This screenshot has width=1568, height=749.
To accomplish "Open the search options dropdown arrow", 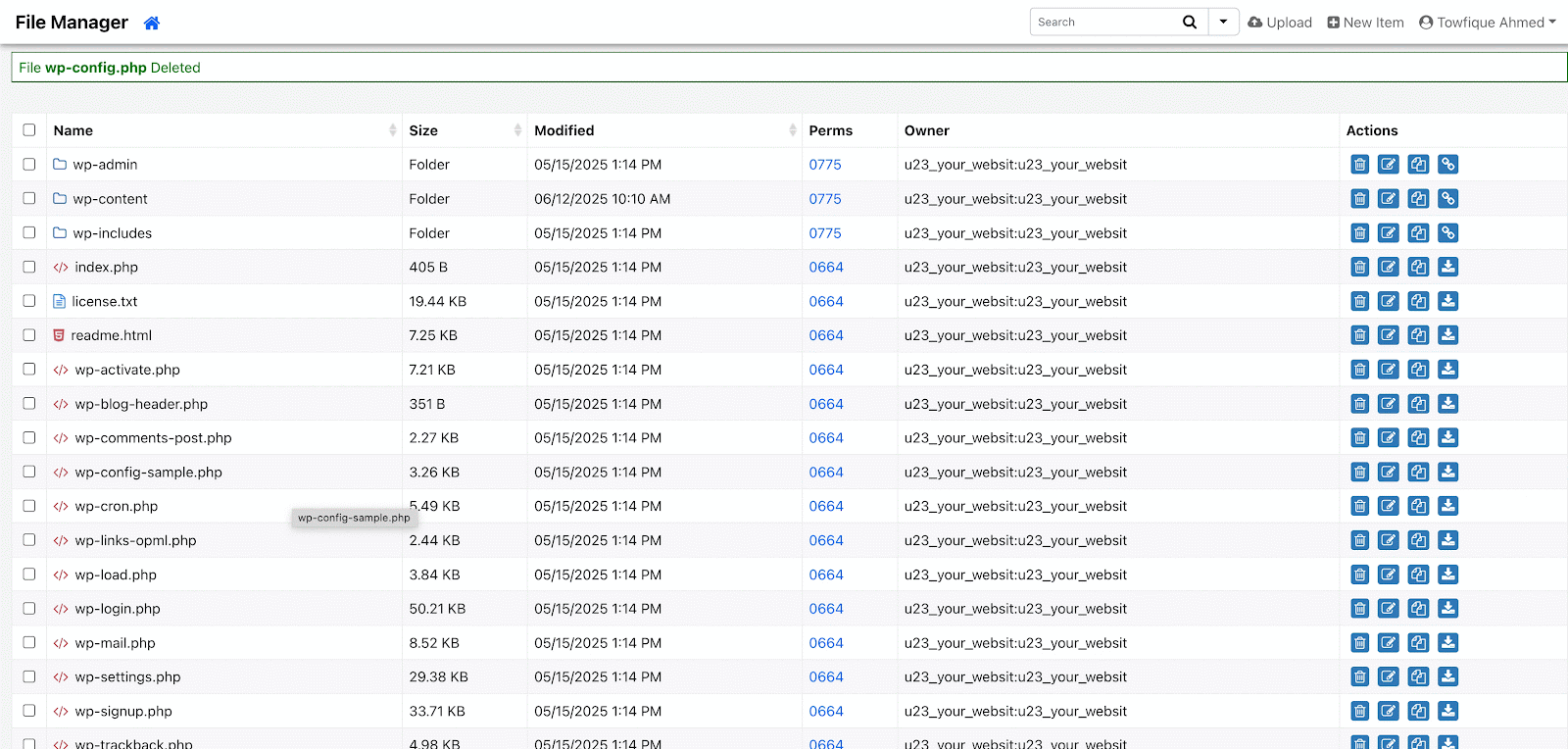I will [x=1223, y=22].
